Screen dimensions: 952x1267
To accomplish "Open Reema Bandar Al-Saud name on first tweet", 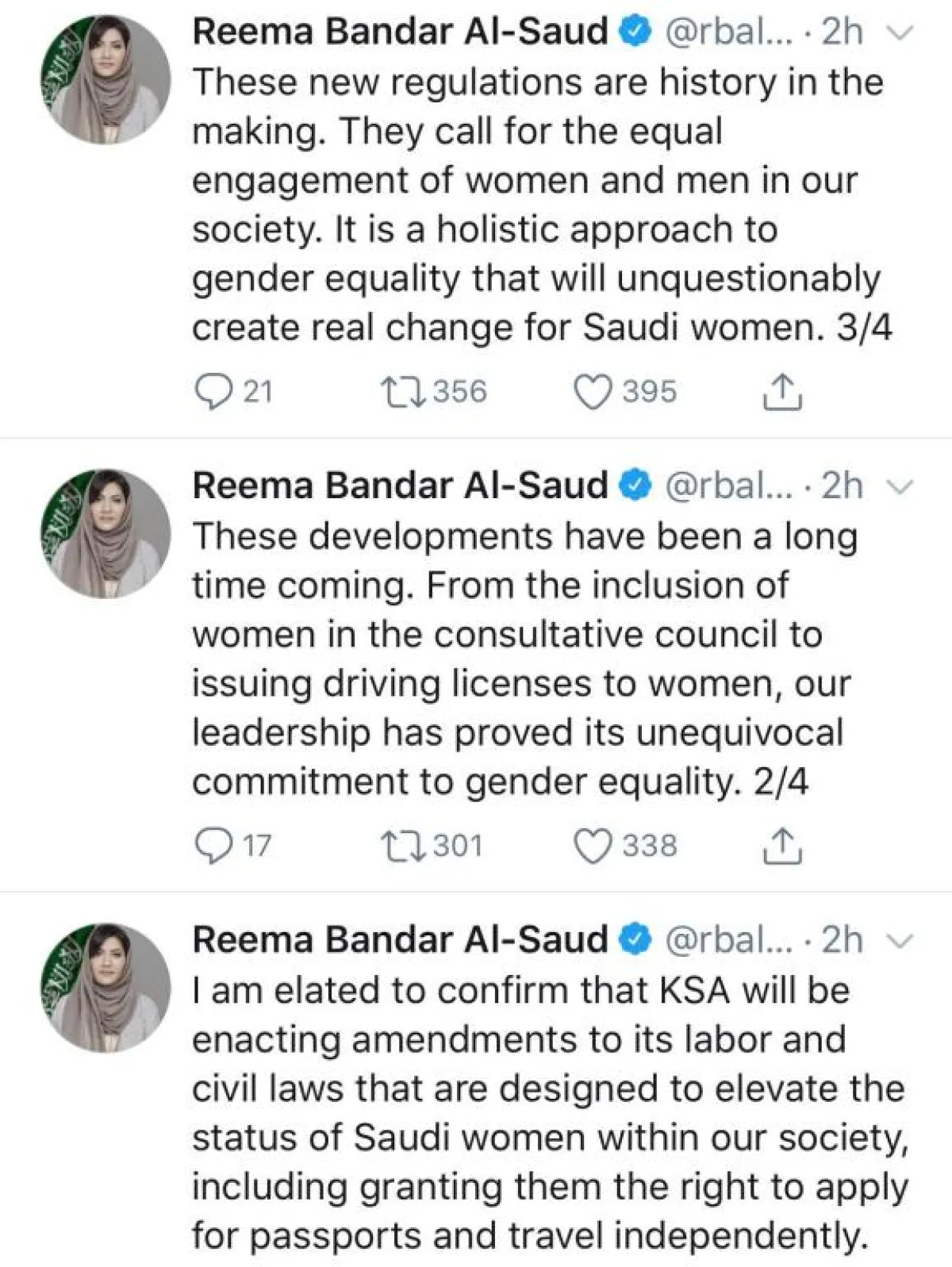I will 400,32.
